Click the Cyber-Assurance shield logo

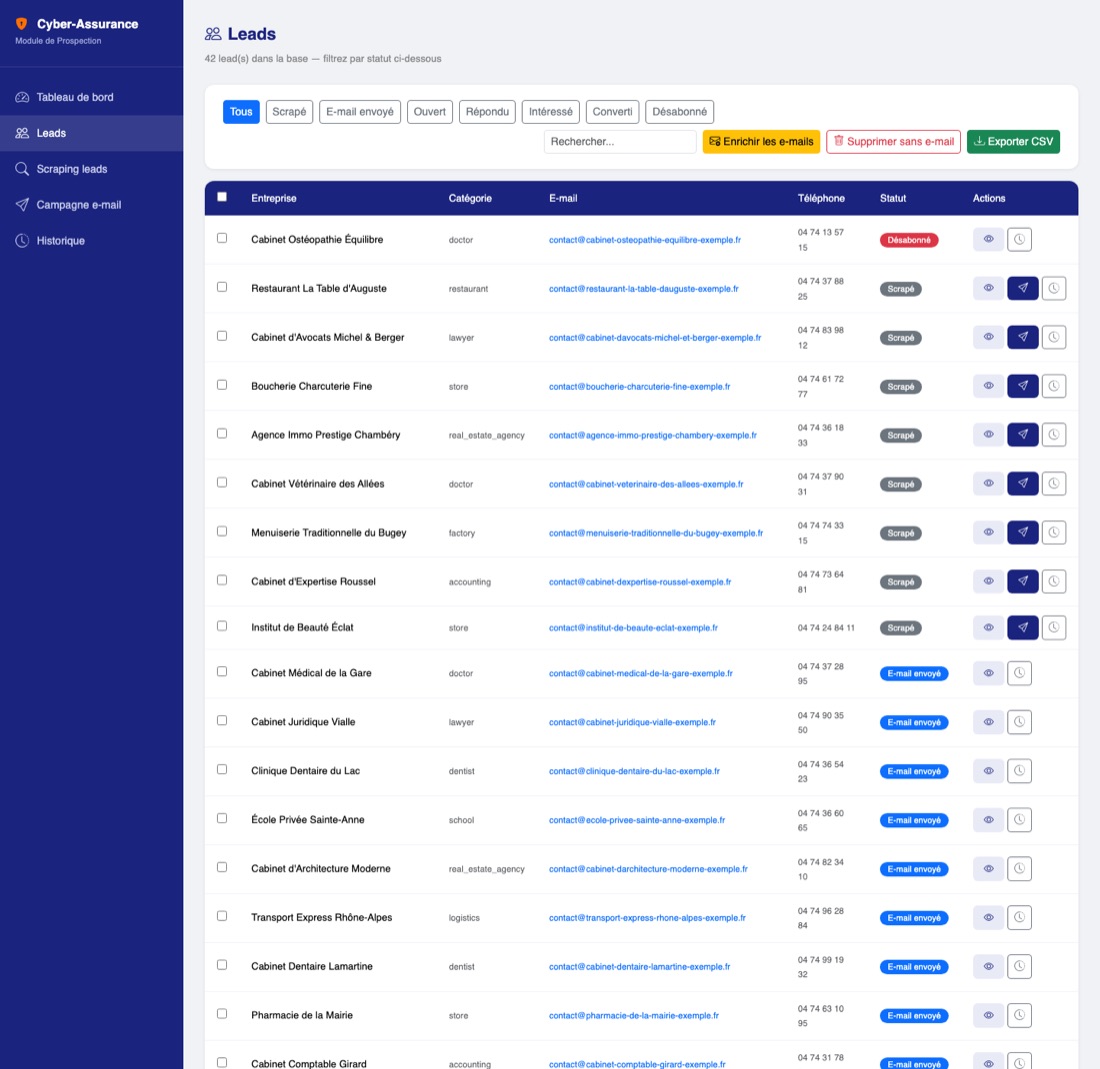click(x=22, y=24)
